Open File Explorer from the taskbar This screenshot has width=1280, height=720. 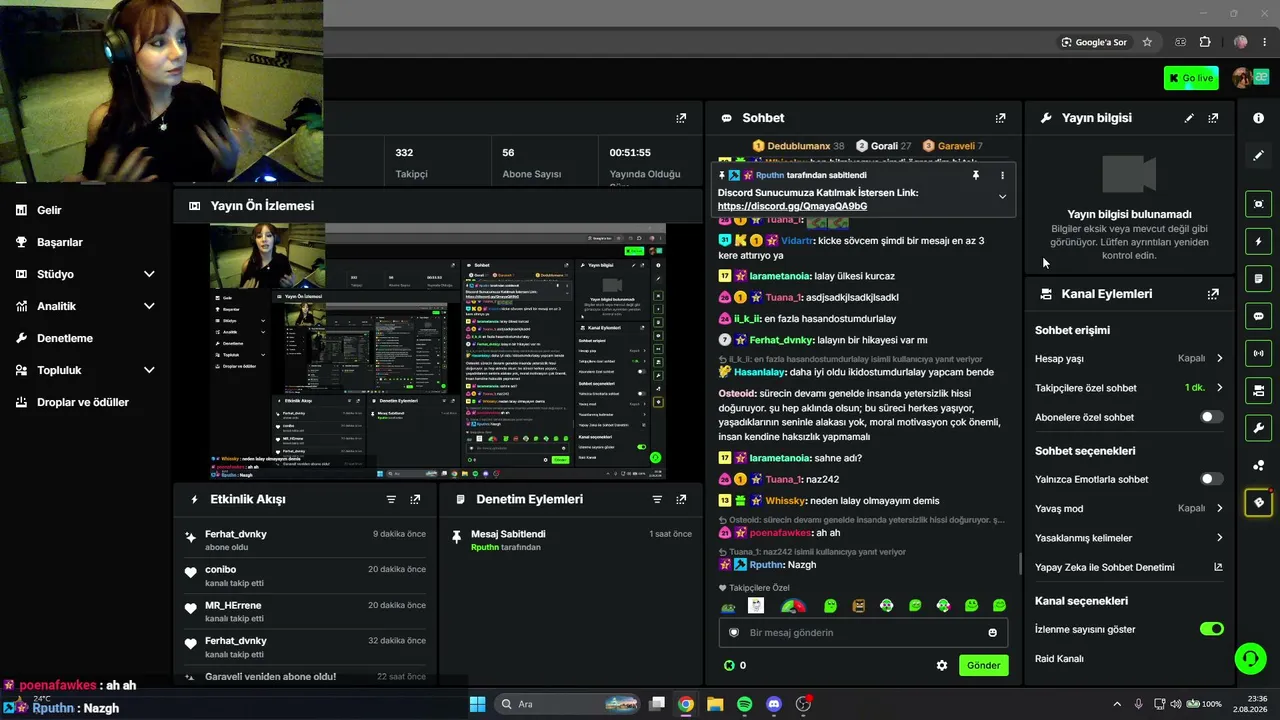tap(715, 704)
